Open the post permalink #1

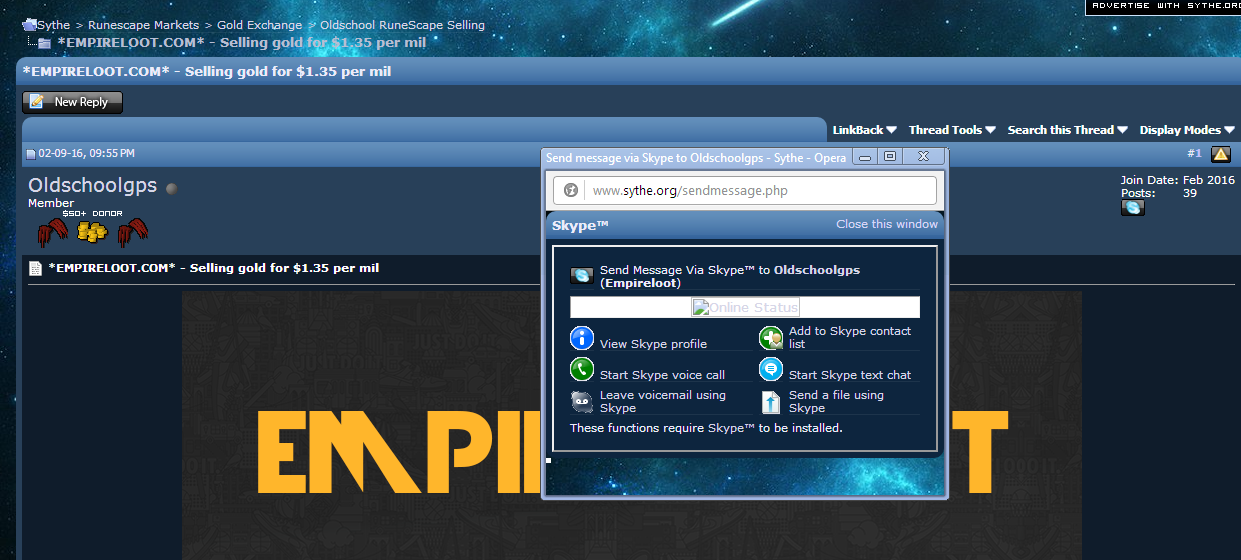click(x=1194, y=154)
